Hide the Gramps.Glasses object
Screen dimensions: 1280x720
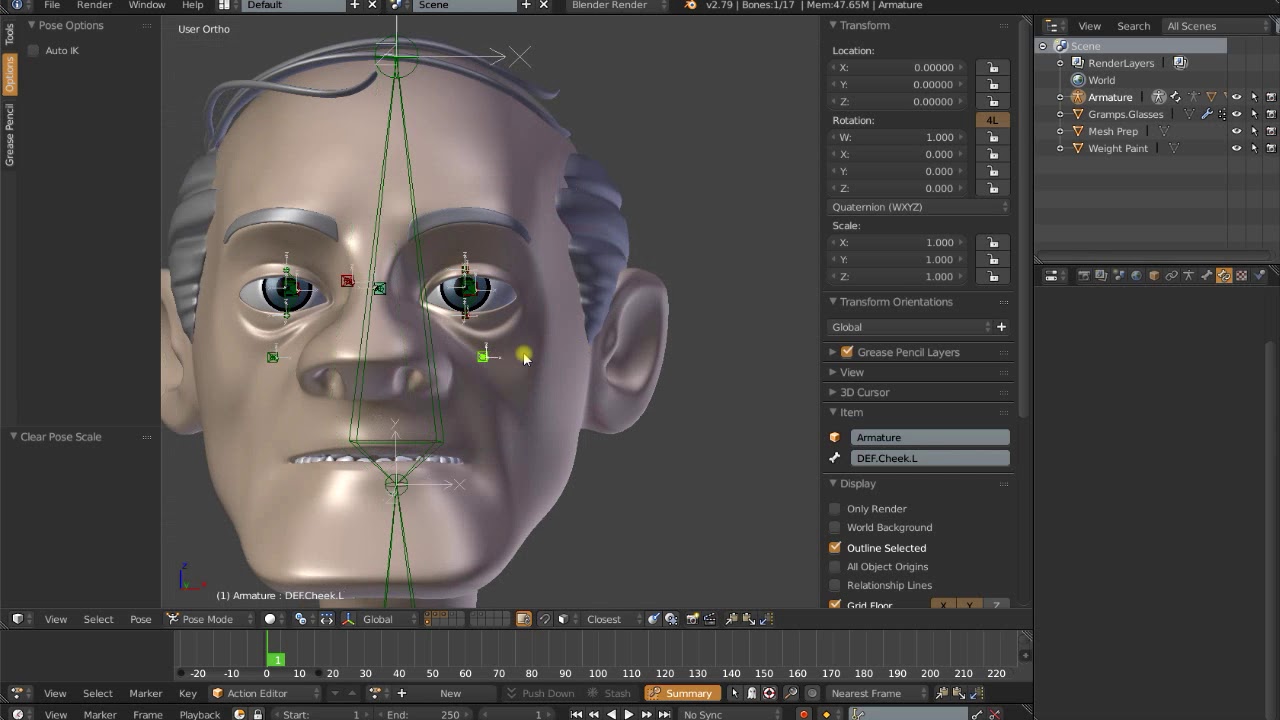click(x=1237, y=114)
